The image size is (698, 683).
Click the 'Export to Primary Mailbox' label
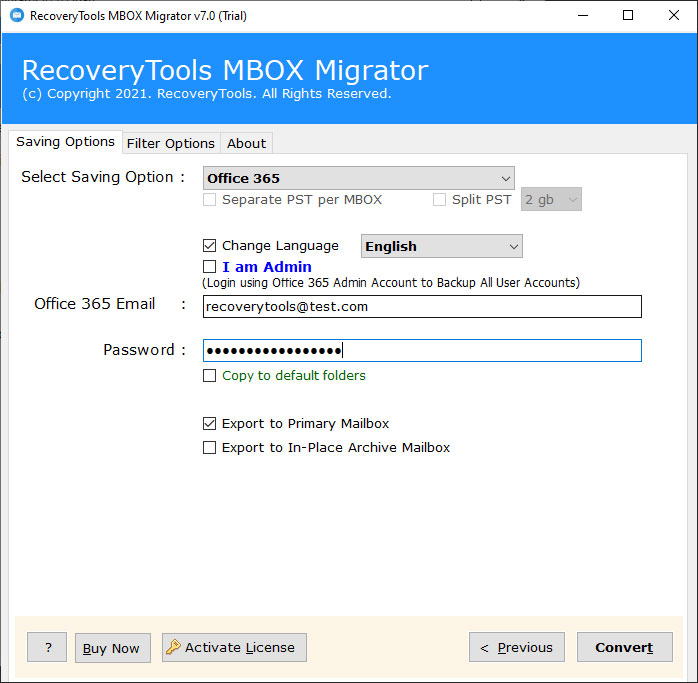(305, 423)
